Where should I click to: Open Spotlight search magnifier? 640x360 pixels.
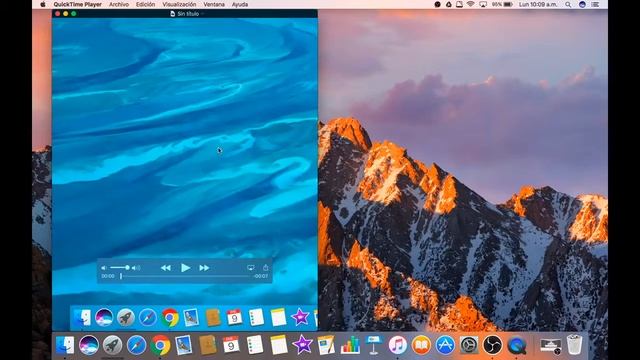[568, 4]
